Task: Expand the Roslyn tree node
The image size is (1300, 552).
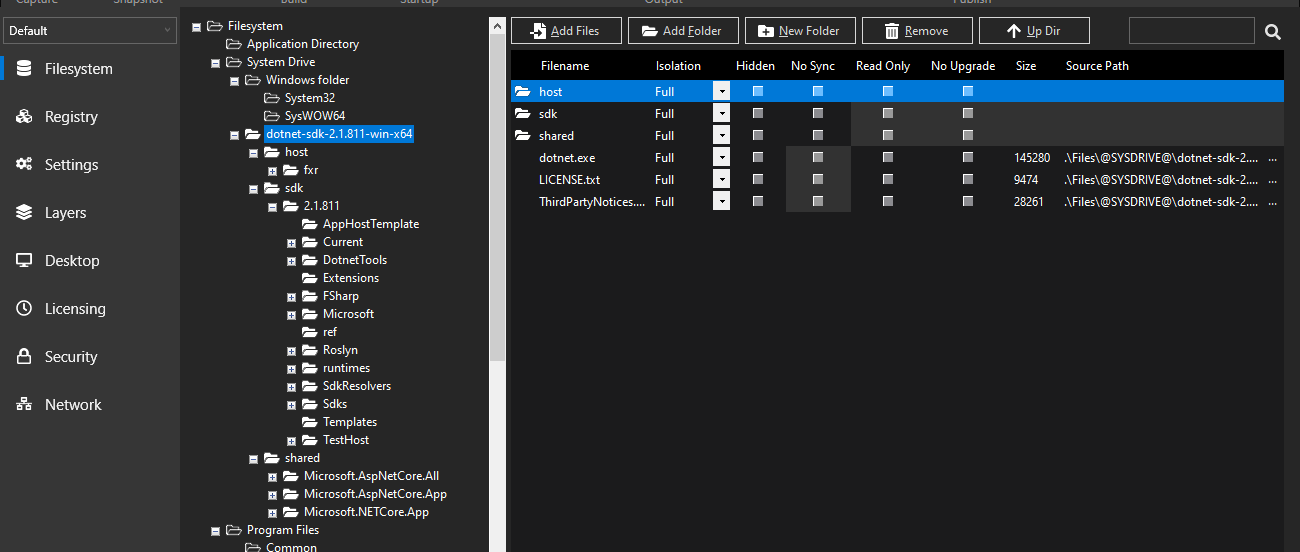Action: (x=291, y=350)
